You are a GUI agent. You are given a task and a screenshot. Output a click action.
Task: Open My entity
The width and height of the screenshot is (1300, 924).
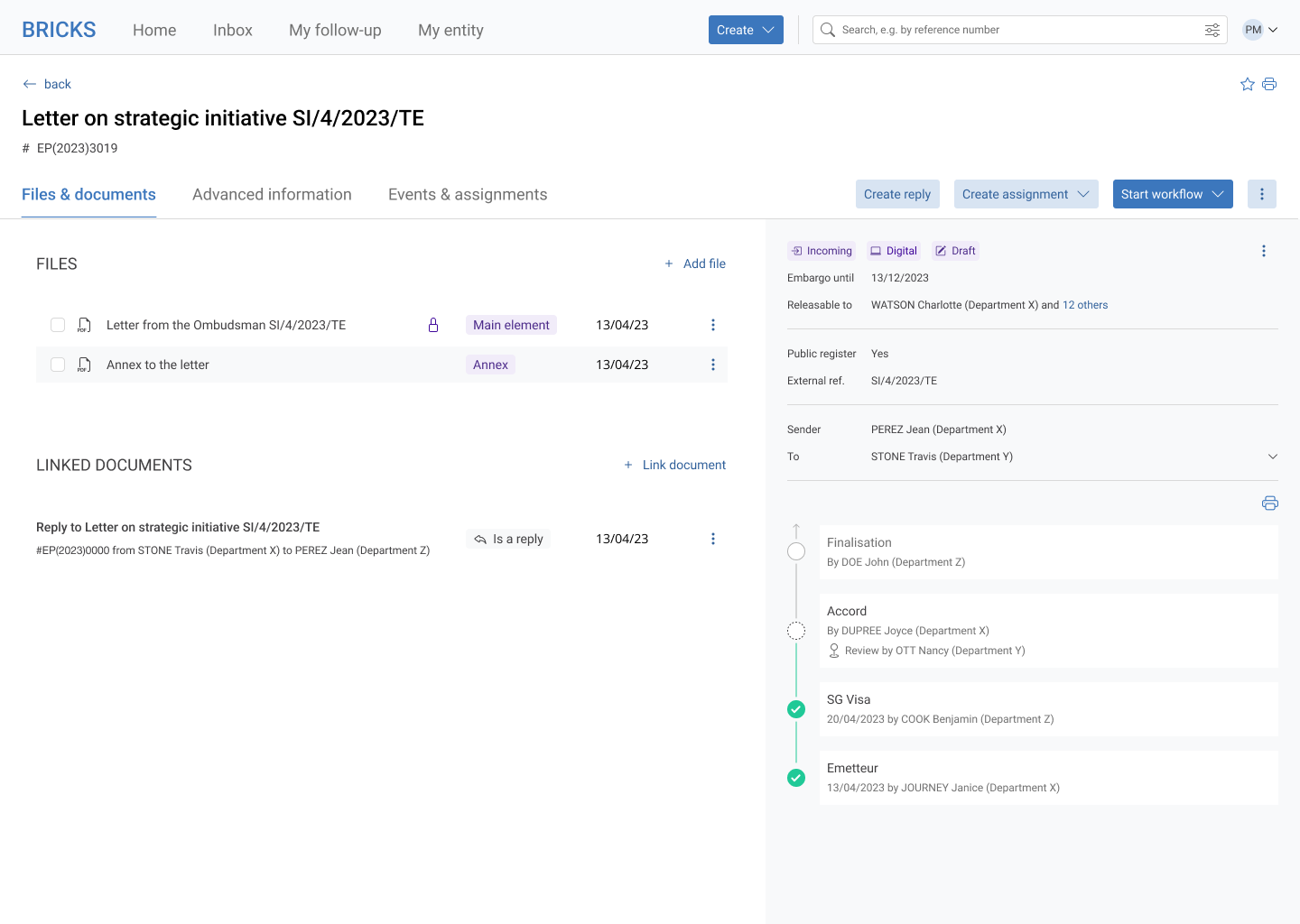(x=450, y=30)
